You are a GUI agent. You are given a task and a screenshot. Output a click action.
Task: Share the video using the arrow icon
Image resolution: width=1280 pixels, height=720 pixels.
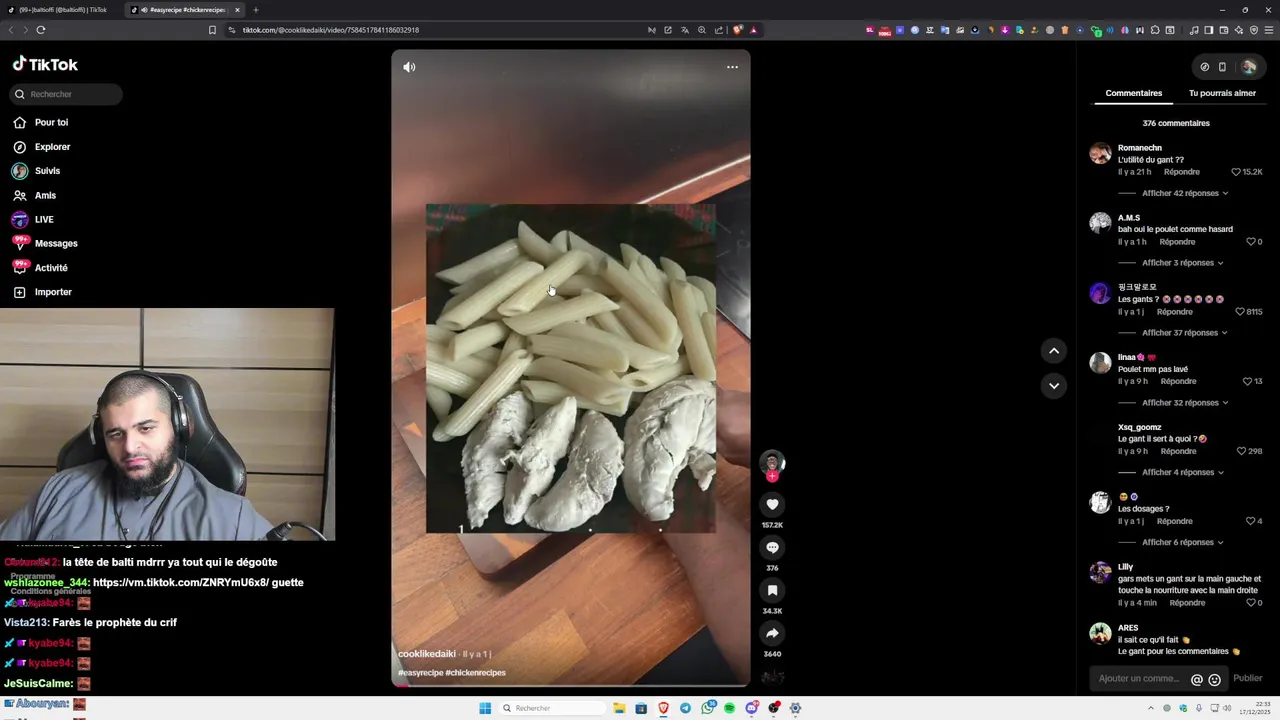coord(772,633)
